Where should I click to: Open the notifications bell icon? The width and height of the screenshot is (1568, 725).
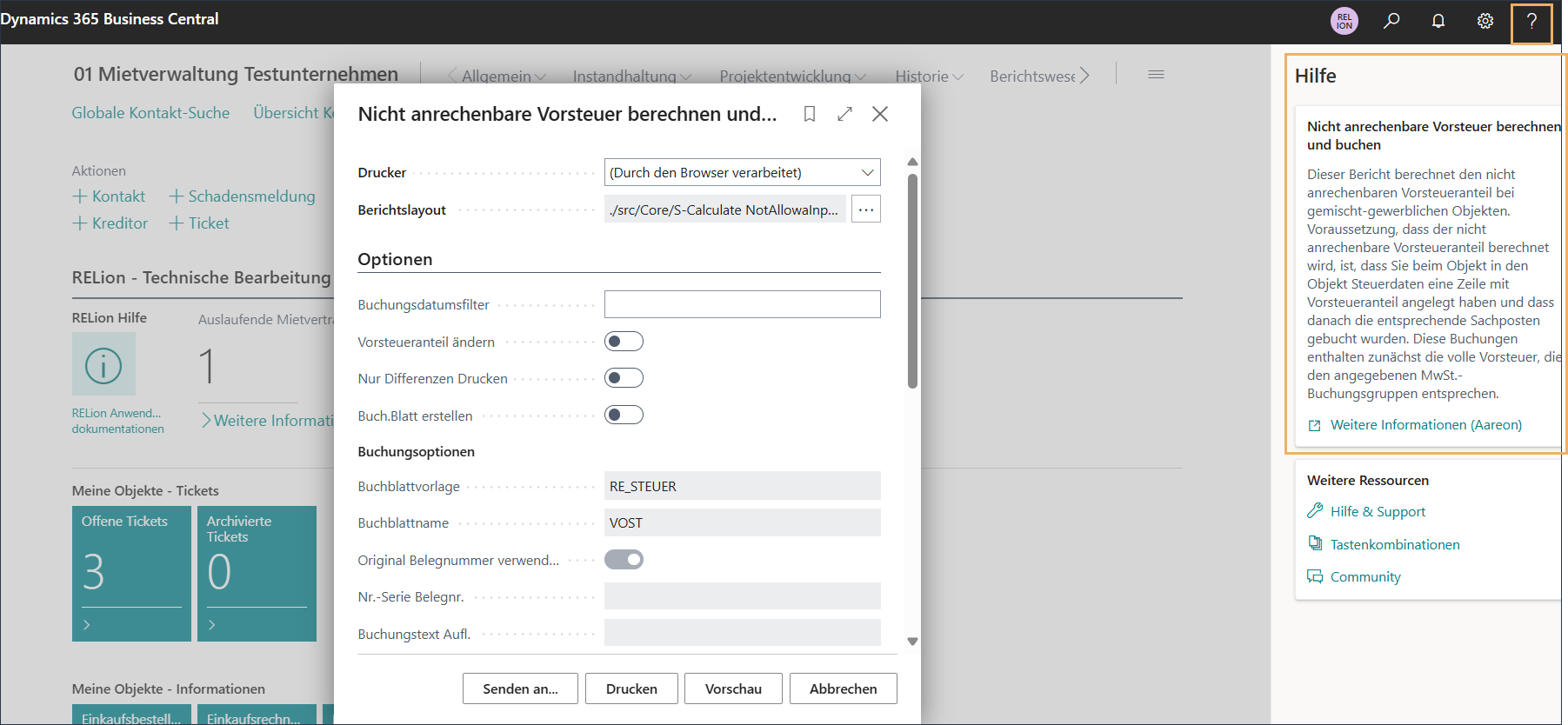pyautogui.click(x=1438, y=21)
